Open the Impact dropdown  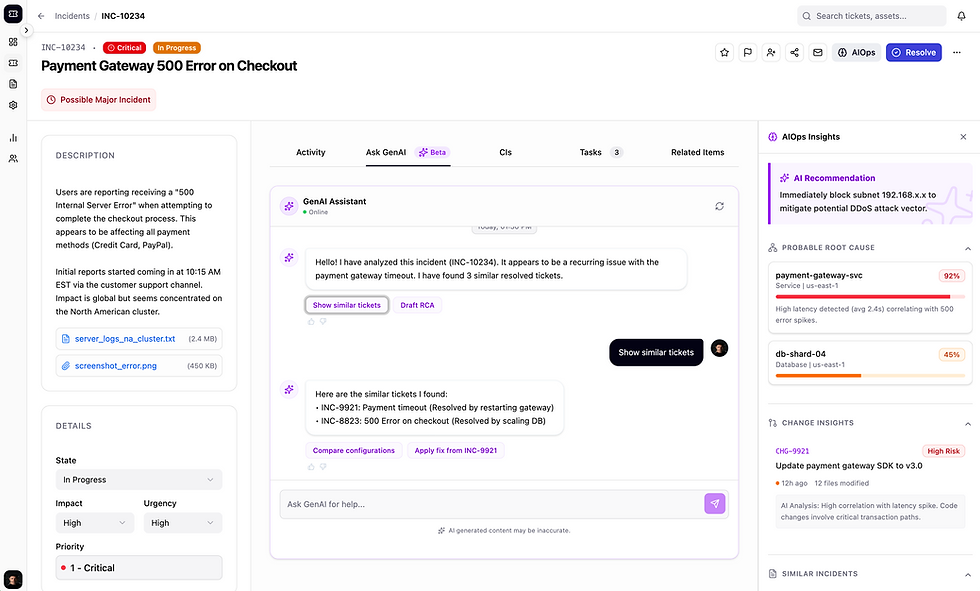click(95, 523)
